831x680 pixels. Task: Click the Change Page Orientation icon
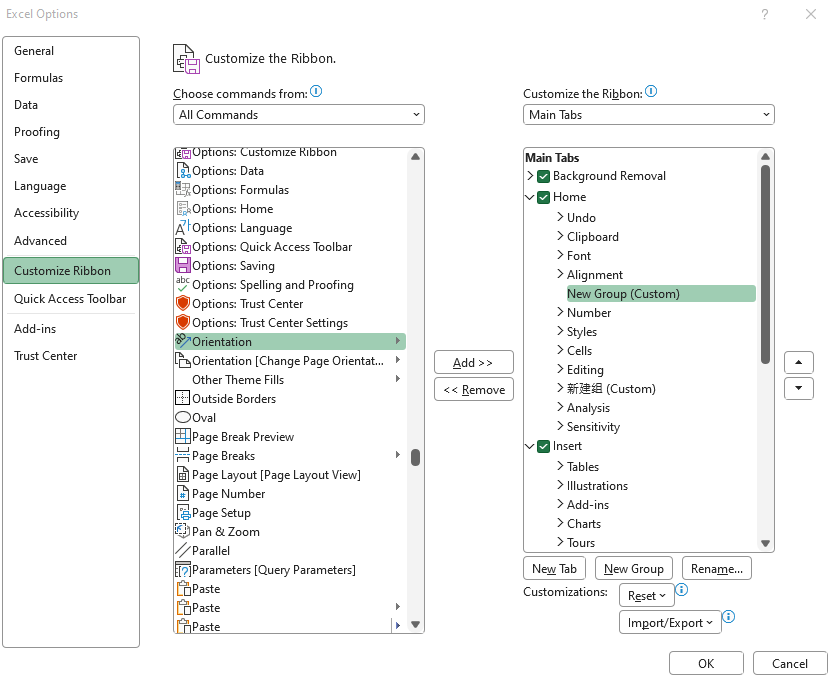(x=182, y=360)
